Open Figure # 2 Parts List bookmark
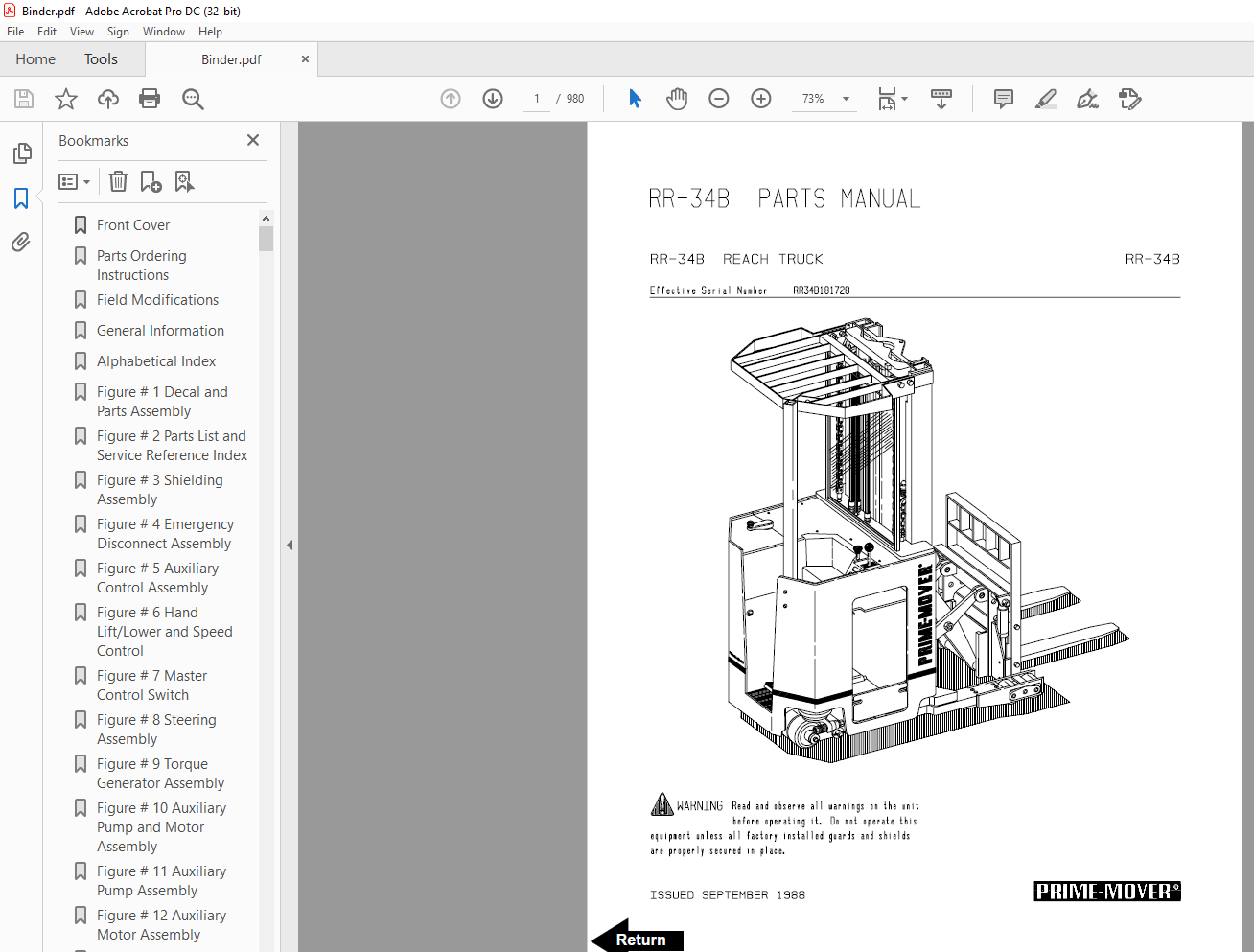 (x=172, y=446)
